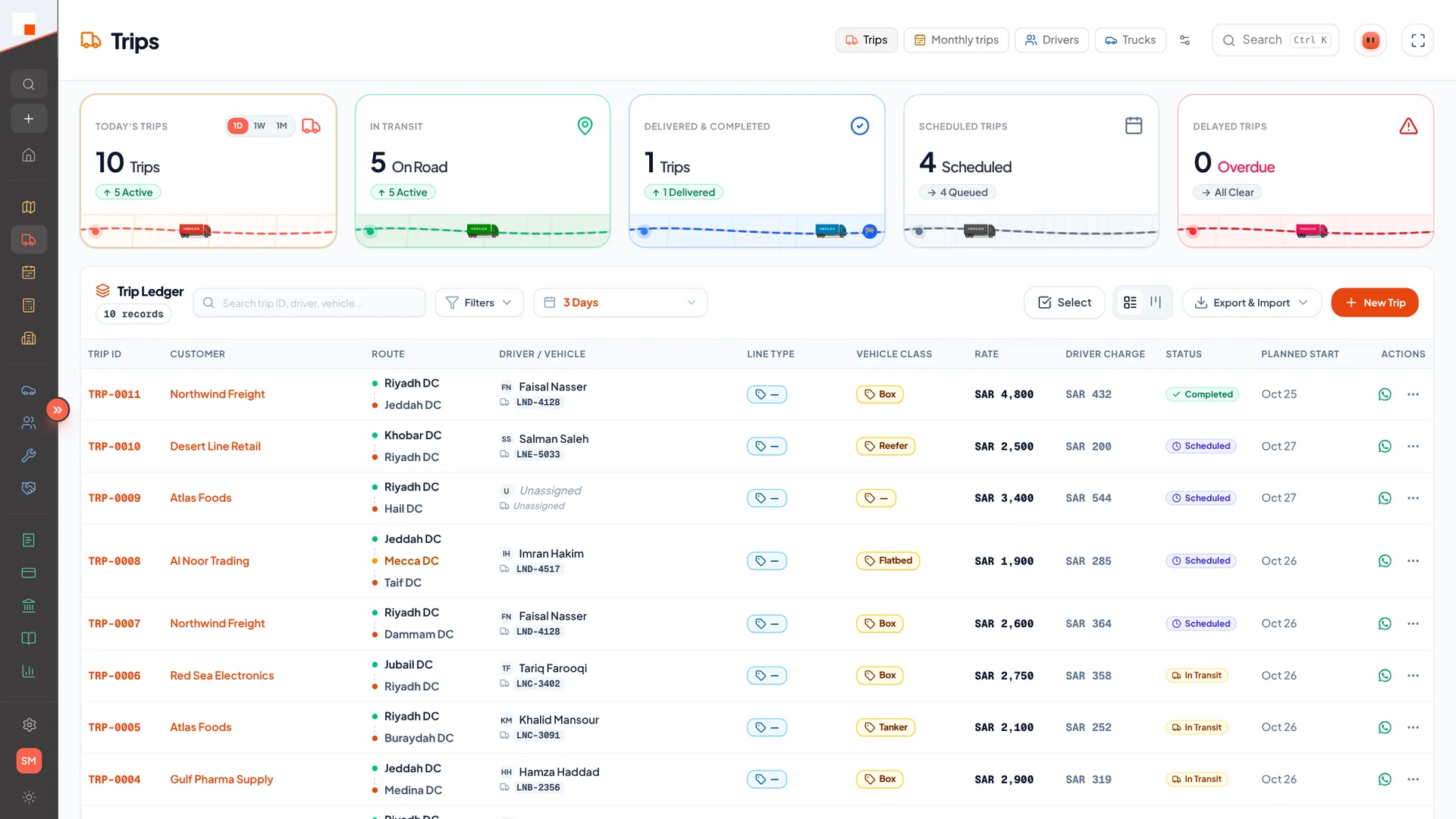Open WhatsApp for trip TRP-0011
1456x819 pixels.
[x=1385, y=394]
